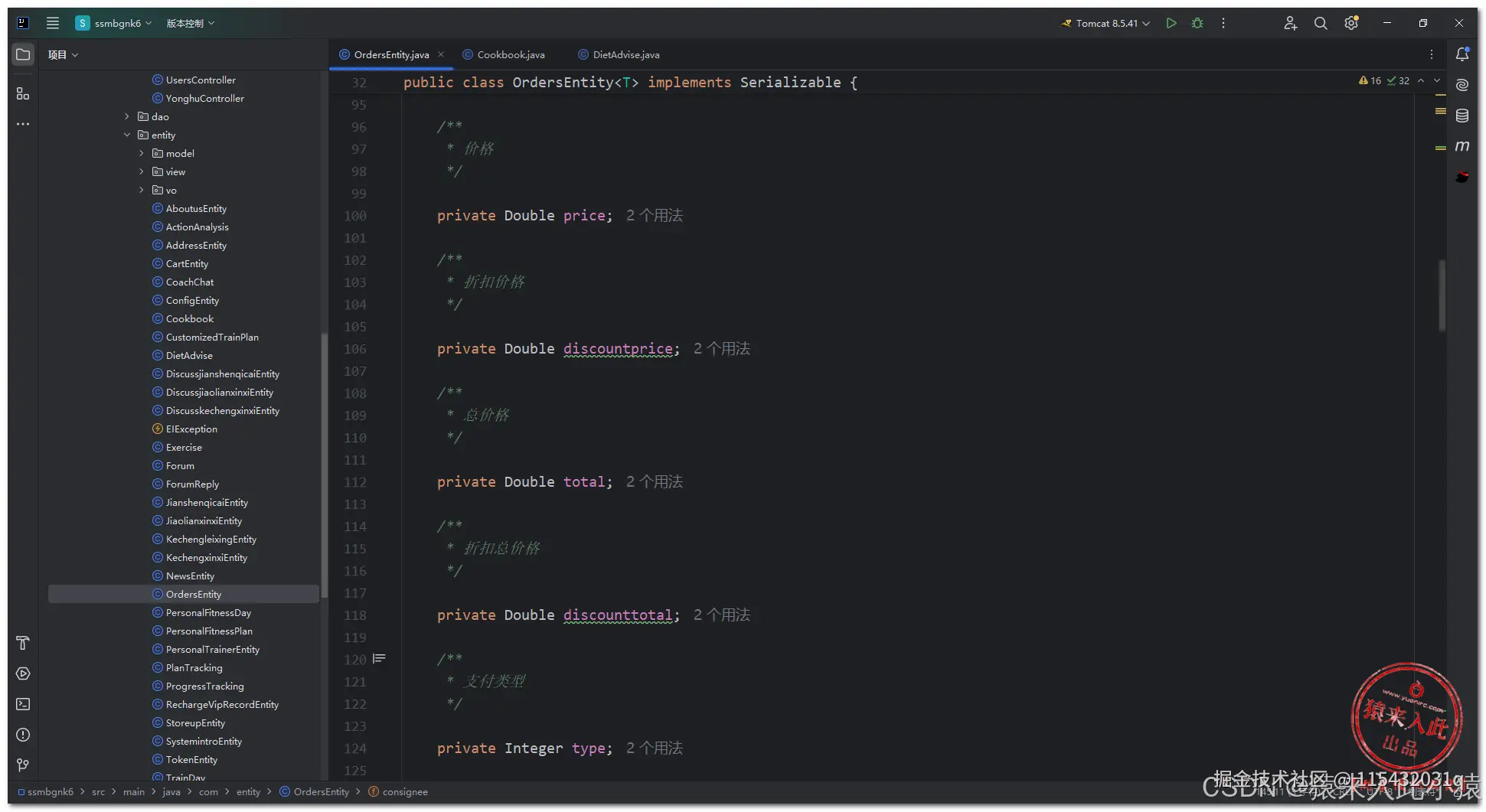Click consignee in the breadcrumb bar
Viewport: 1486px width, 812px height.
click(398, 792)
